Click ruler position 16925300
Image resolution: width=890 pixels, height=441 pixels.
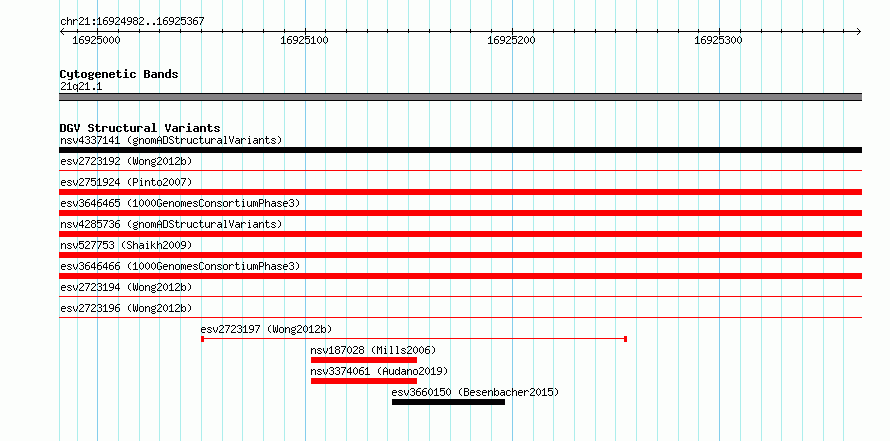pos(719,40)
